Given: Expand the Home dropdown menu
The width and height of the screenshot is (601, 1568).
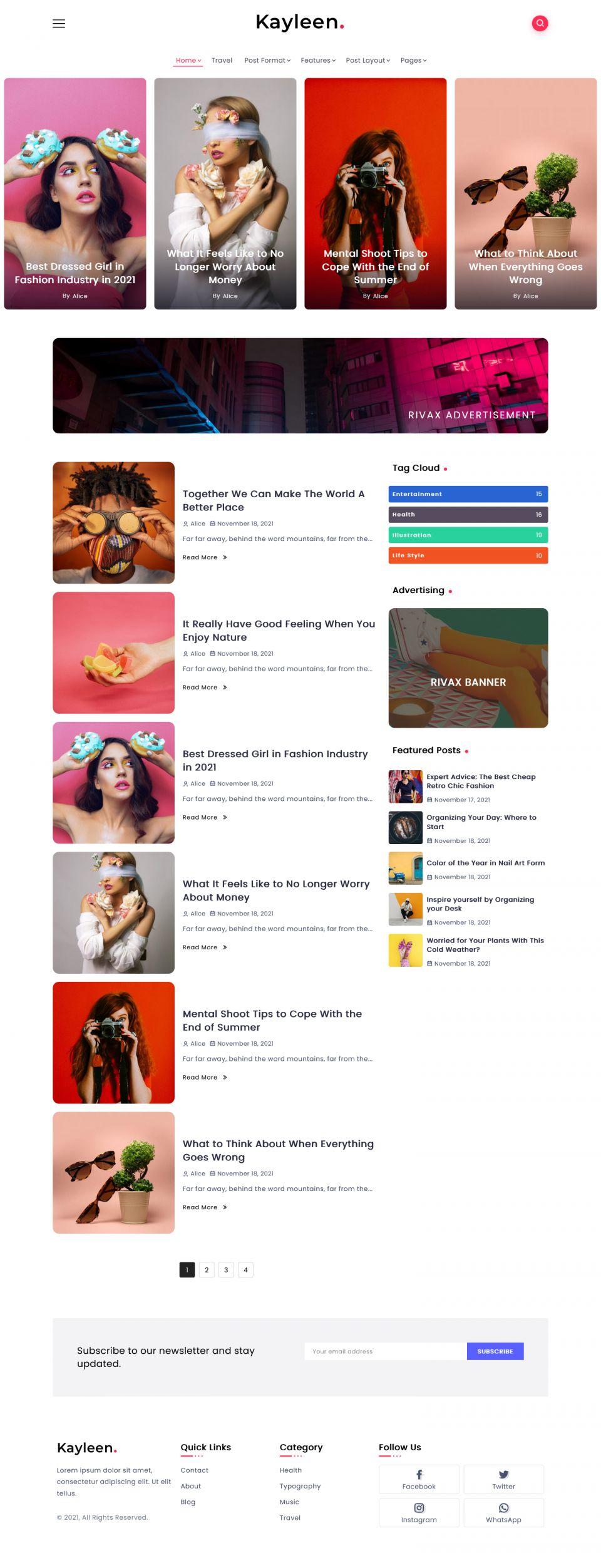Looking at the screenshot, I should pyautogui.click(x=188, y=60).
